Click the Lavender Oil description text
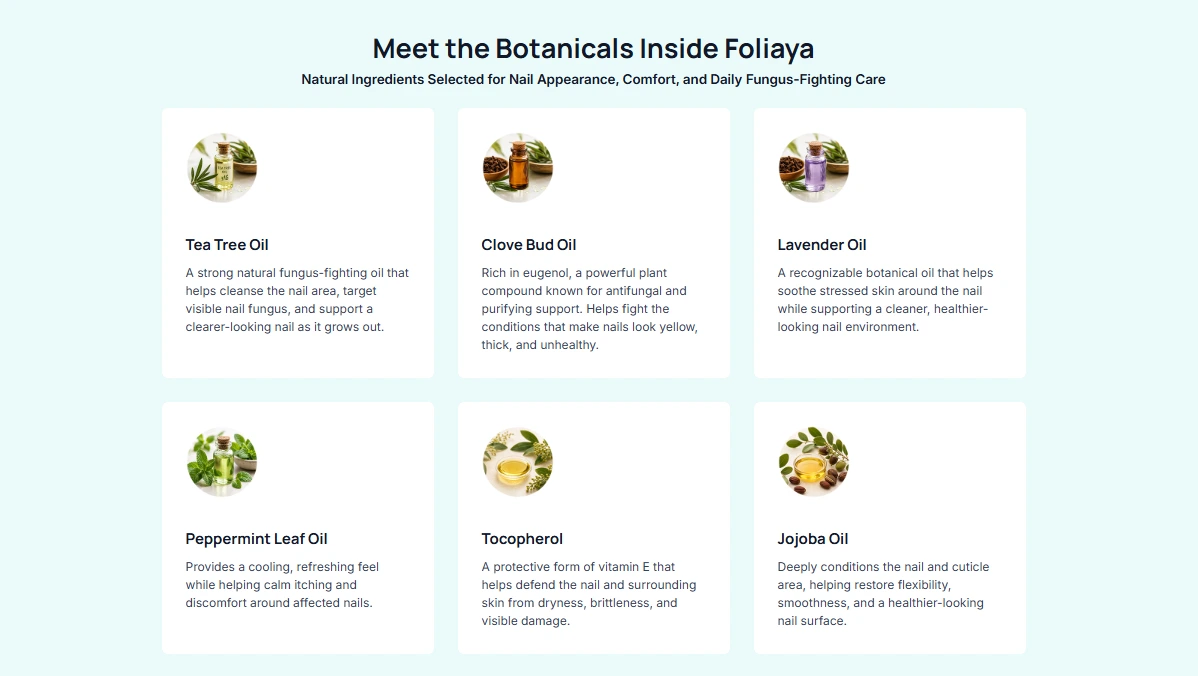 [886, 299]
